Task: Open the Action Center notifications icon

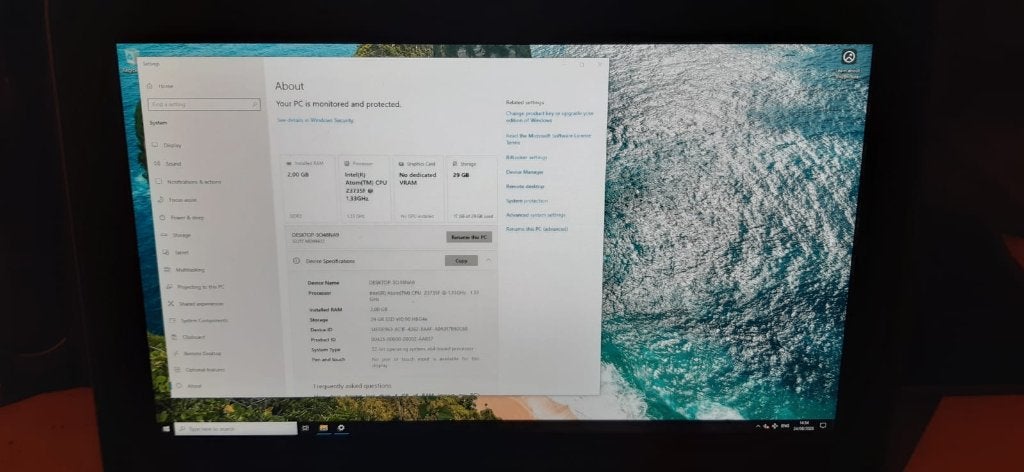Action: (824, 426)
